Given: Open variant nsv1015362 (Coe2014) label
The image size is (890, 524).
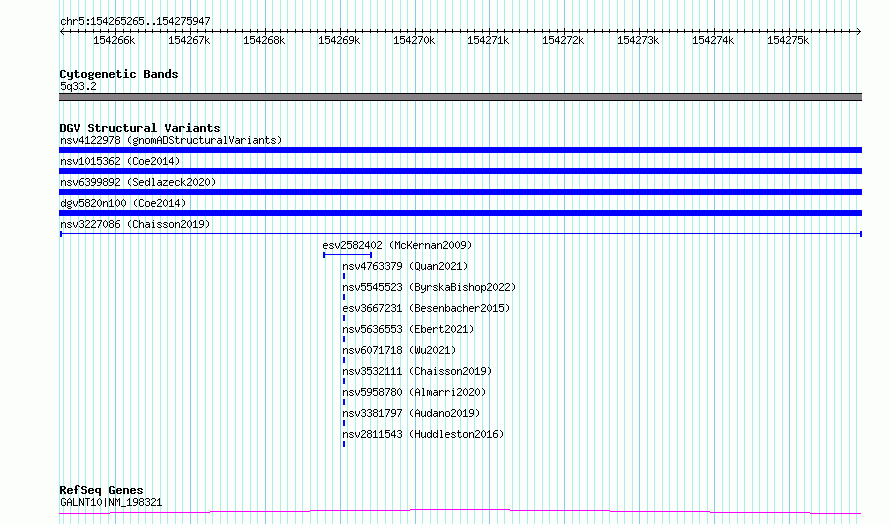Looking at the screenshot, I should point(120,161).
